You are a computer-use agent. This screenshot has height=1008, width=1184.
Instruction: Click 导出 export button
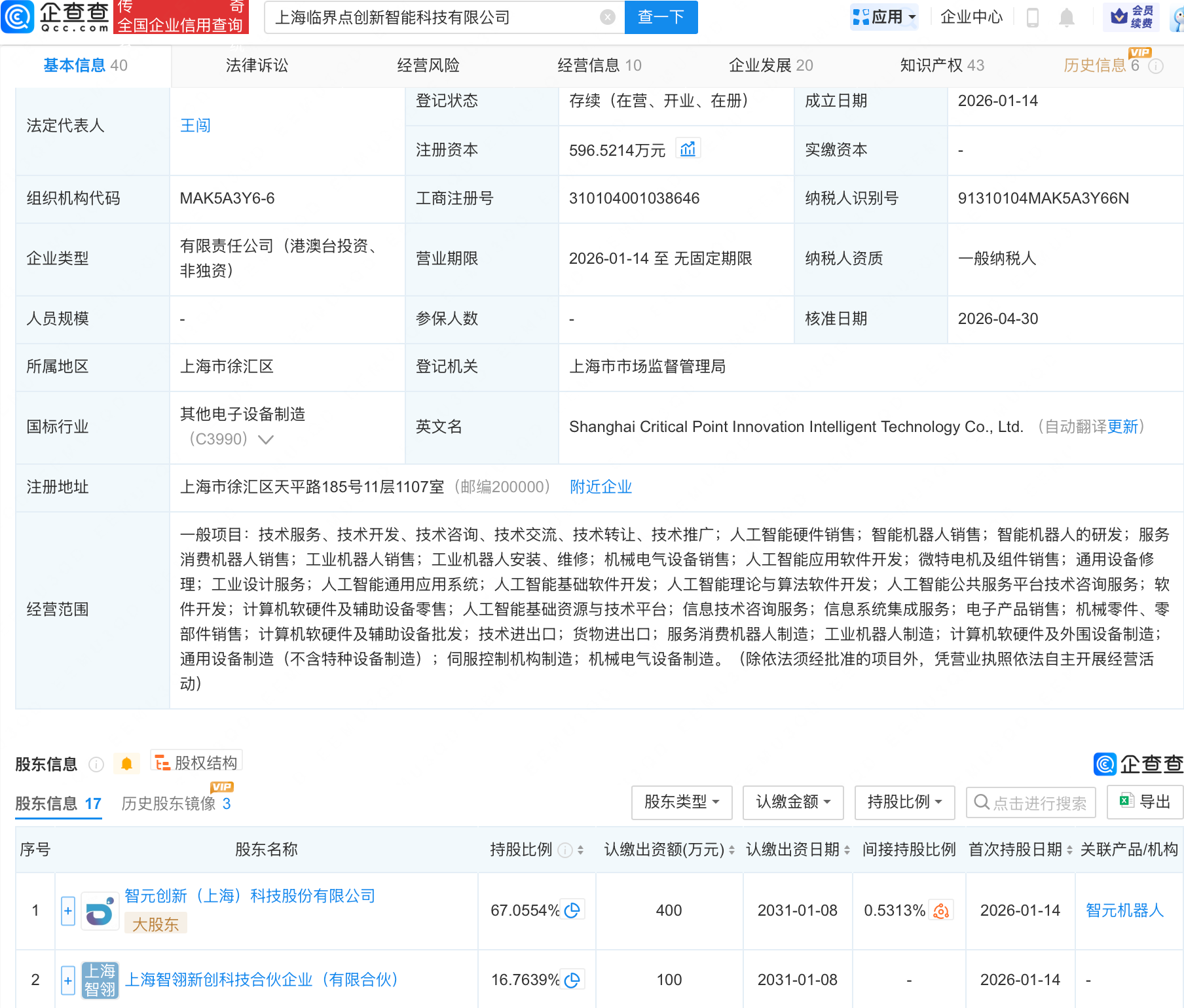pyautogui.click(x=1145, y=802)
